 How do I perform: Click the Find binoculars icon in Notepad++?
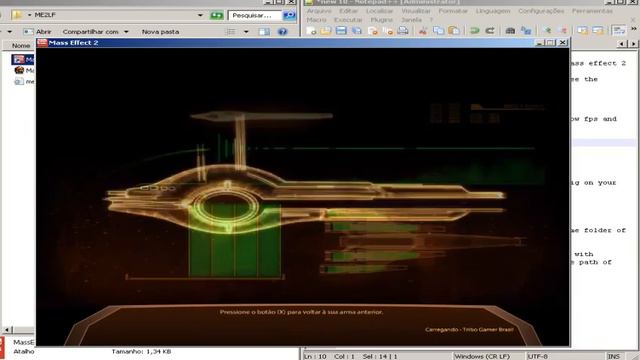click(510, 31)
